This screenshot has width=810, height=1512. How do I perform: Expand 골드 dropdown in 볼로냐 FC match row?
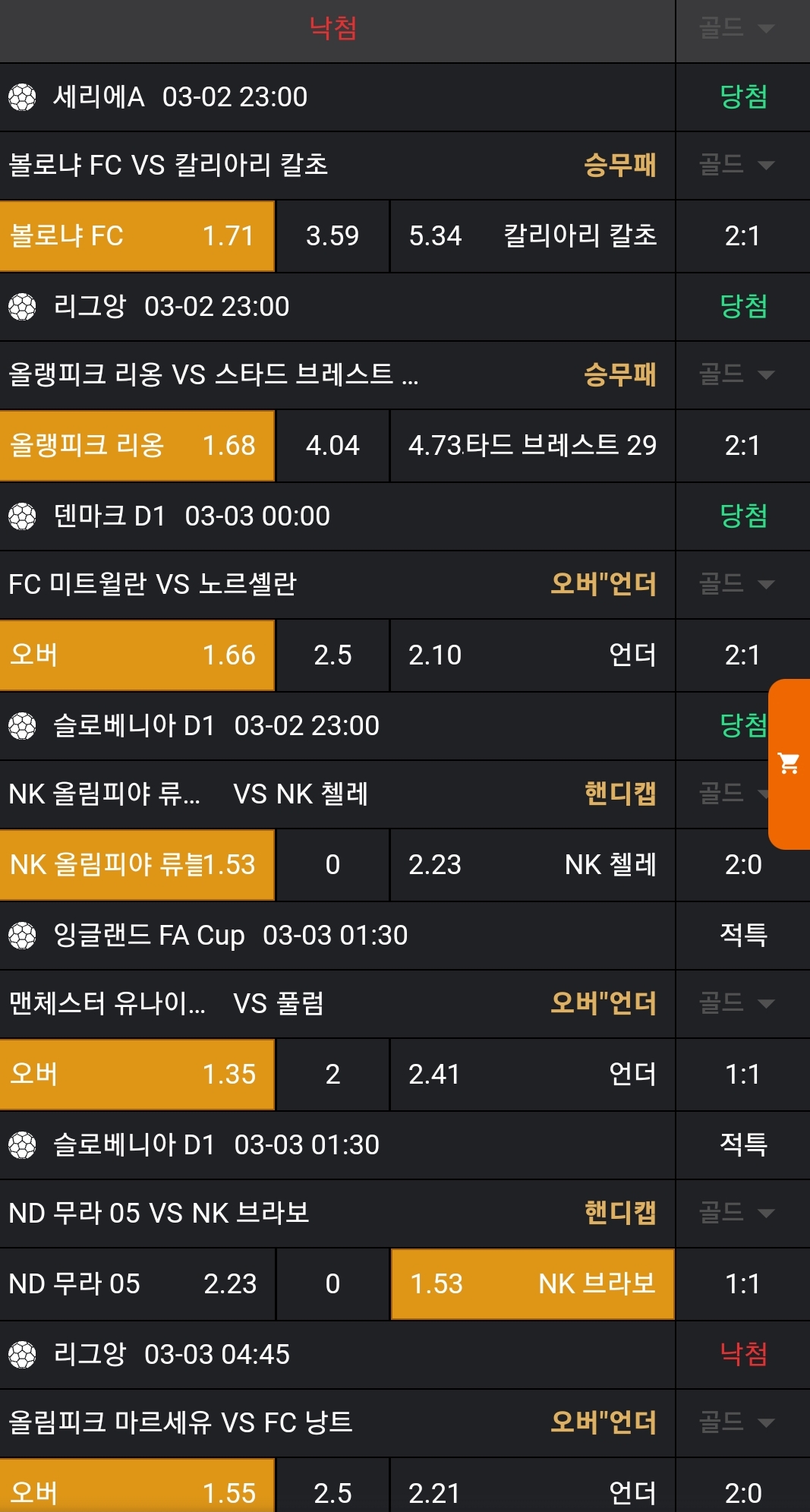click(x=736, y=165)
